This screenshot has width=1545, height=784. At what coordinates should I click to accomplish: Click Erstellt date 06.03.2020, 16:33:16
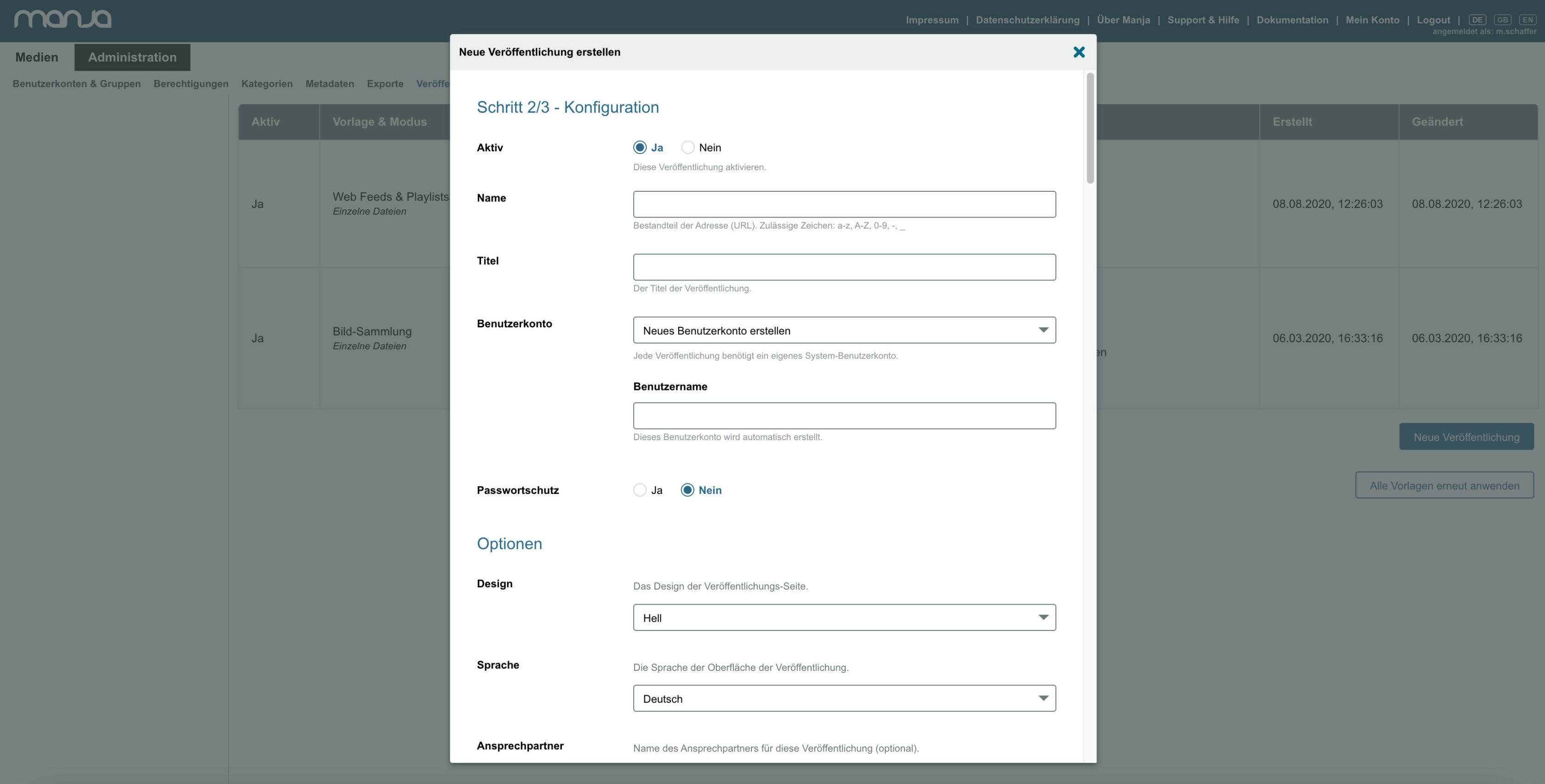click(x=1328, y=338)
